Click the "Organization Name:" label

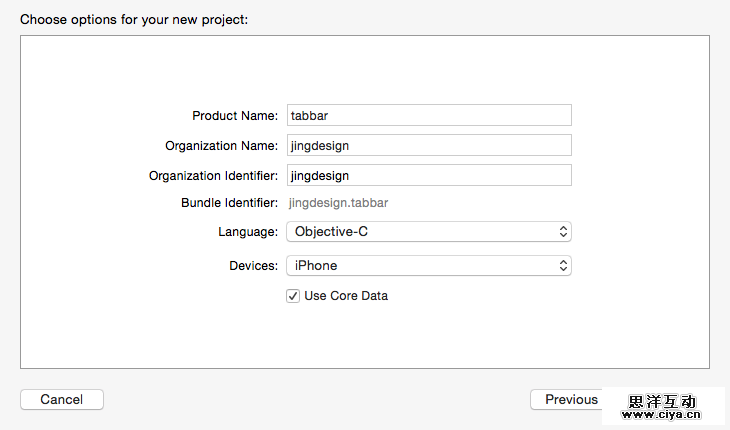tap(221, 146)
